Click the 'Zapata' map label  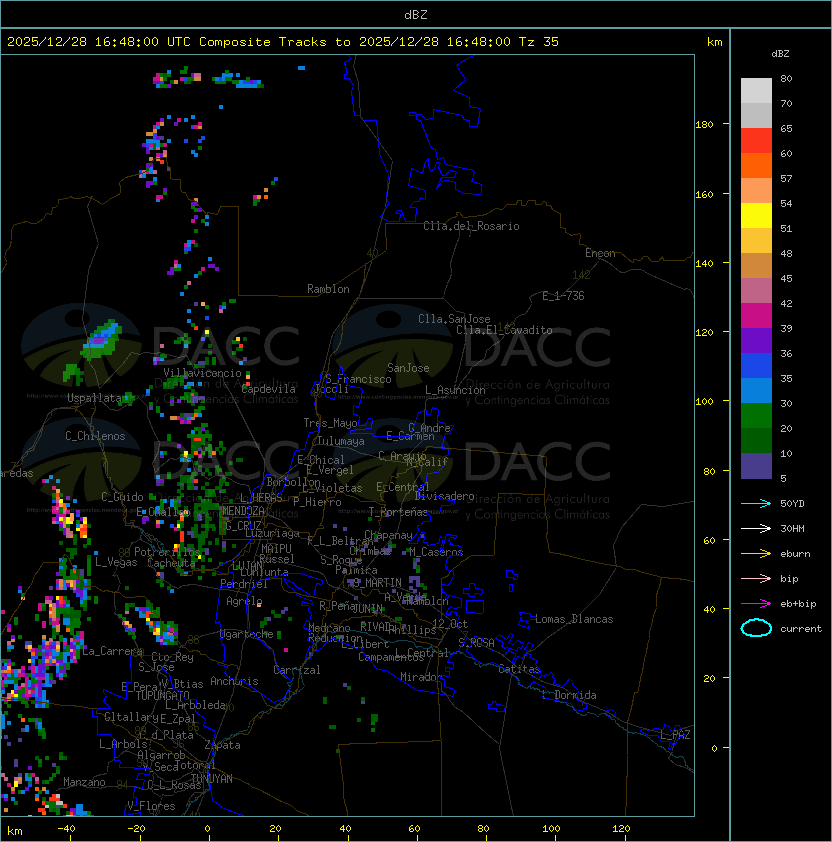point(222,745)
